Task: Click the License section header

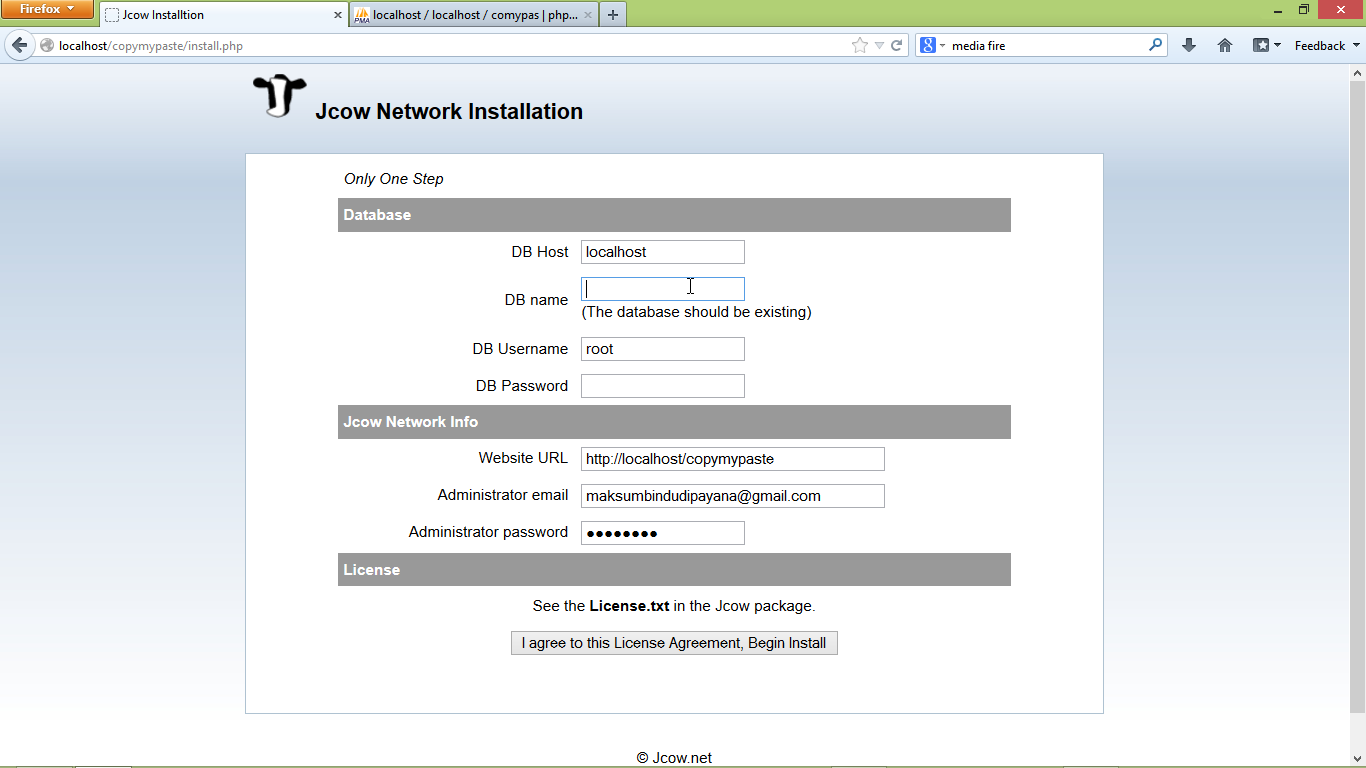Action: pyautogui.click(x=674, y=570)
